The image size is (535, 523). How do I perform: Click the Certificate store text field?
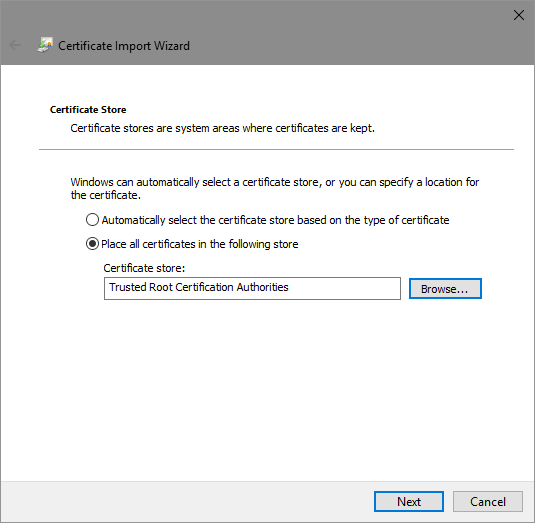coord(252,288)
